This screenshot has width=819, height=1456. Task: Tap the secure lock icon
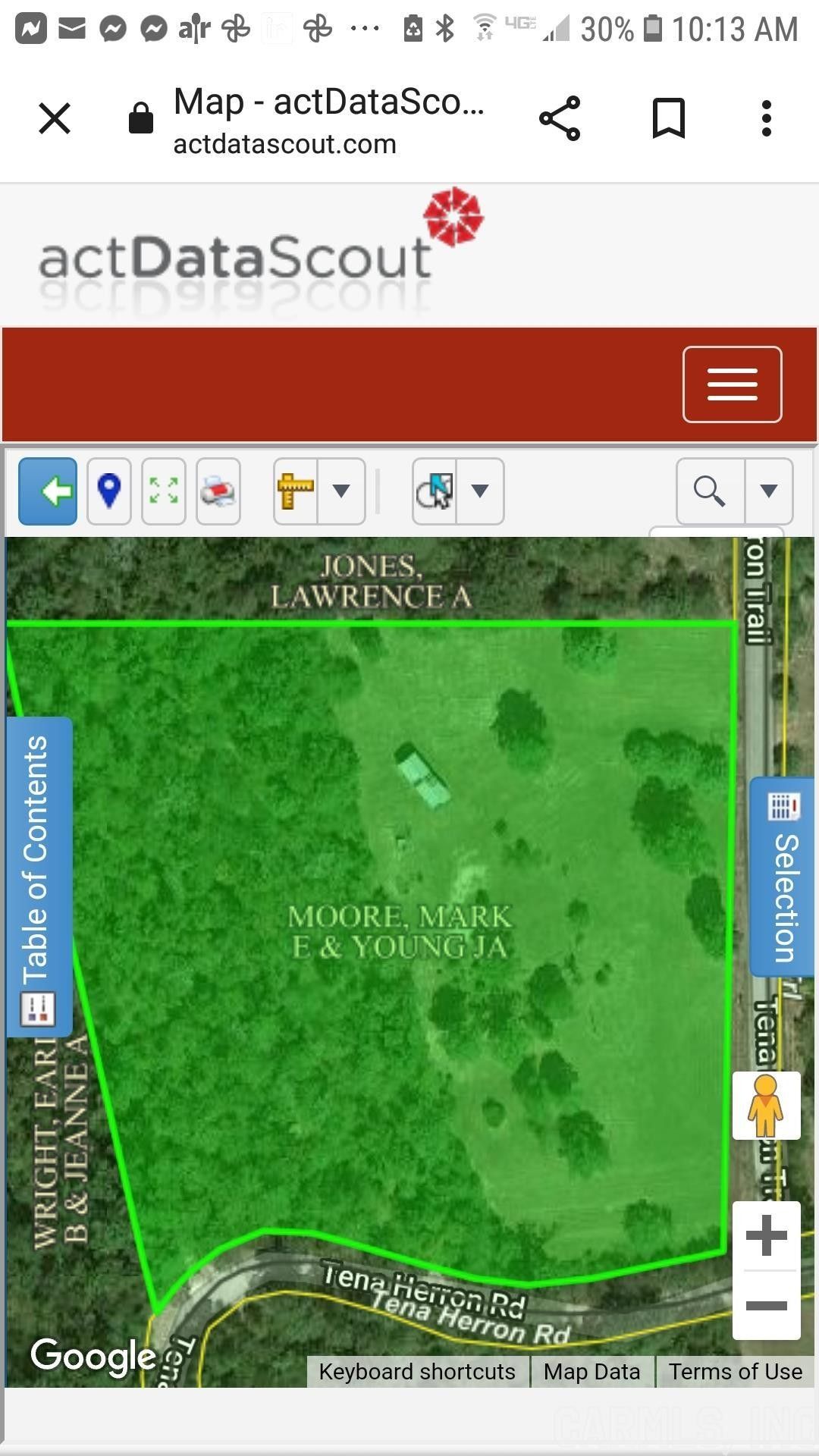141,118
